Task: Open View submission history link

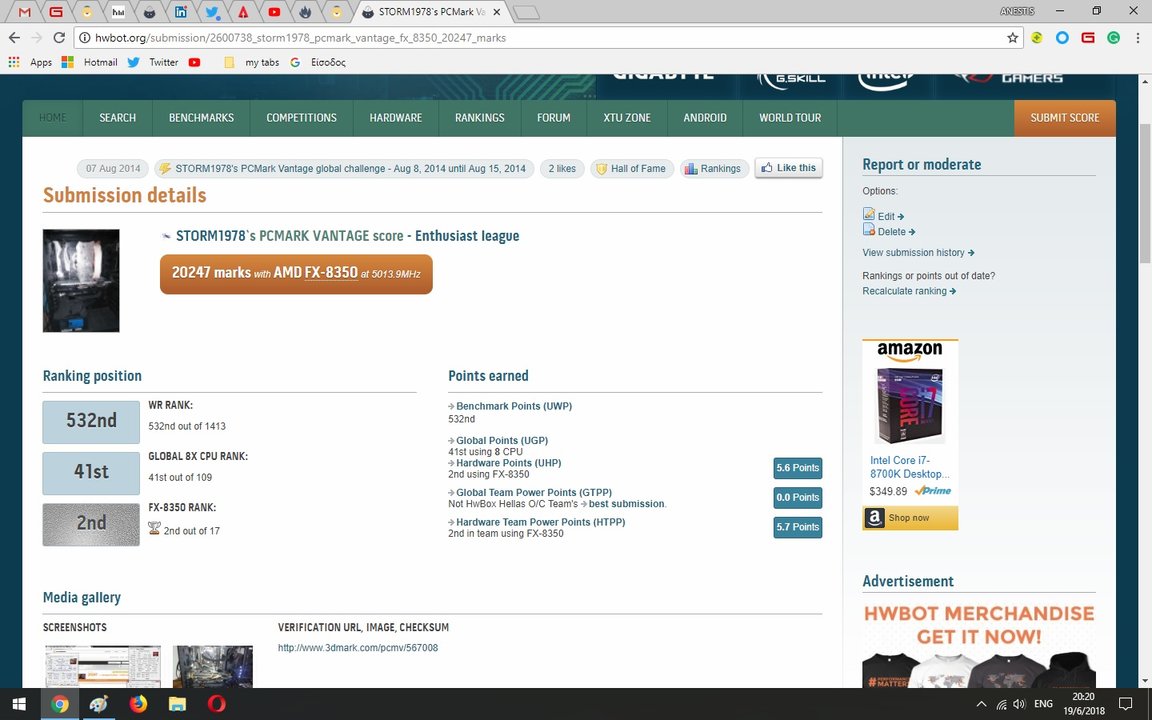Action: point(918,253)
